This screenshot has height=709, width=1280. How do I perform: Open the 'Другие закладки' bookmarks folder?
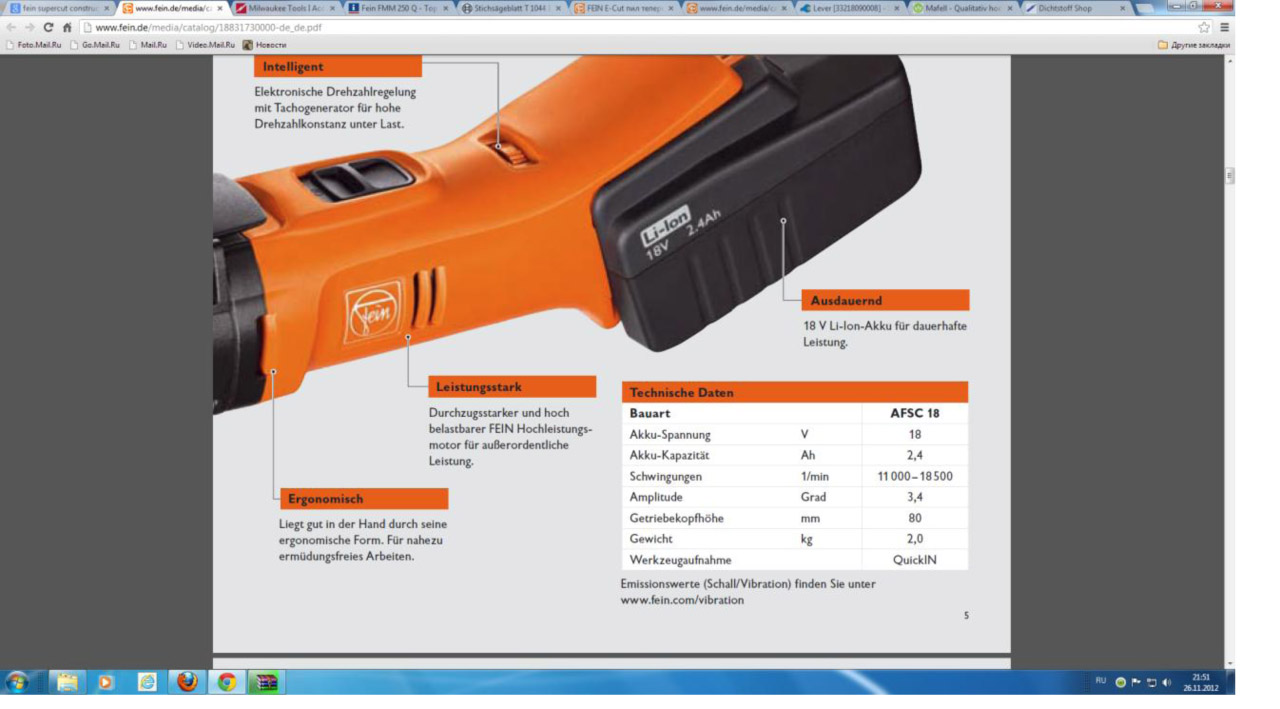(1194, 45)
